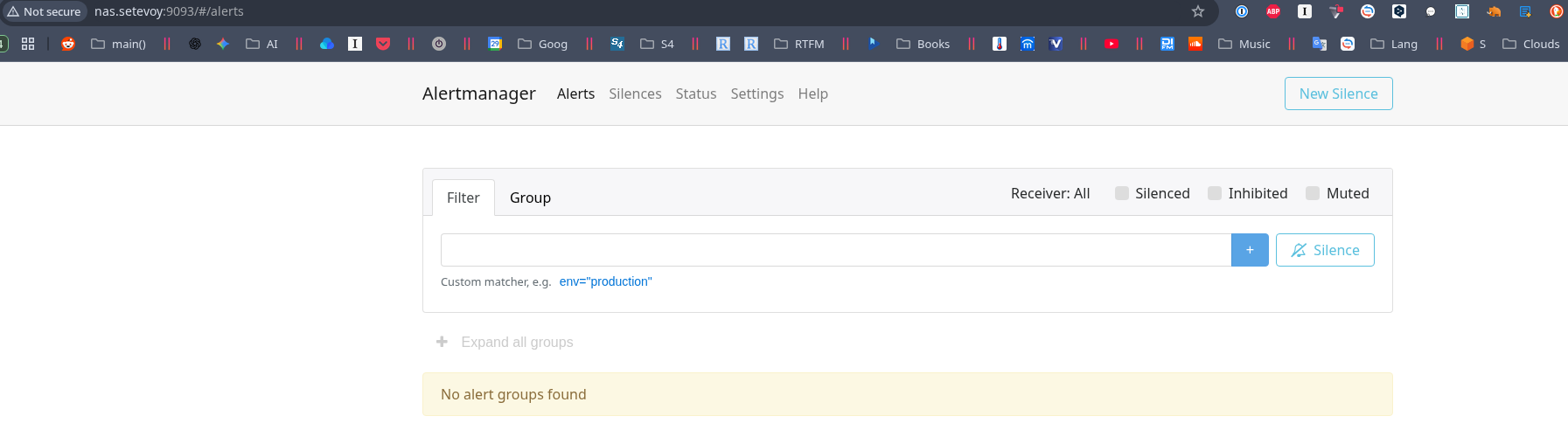Open the SoundCloud bookmark icon
Viewport: 1568px width, 437px height.
(1195, 44)
